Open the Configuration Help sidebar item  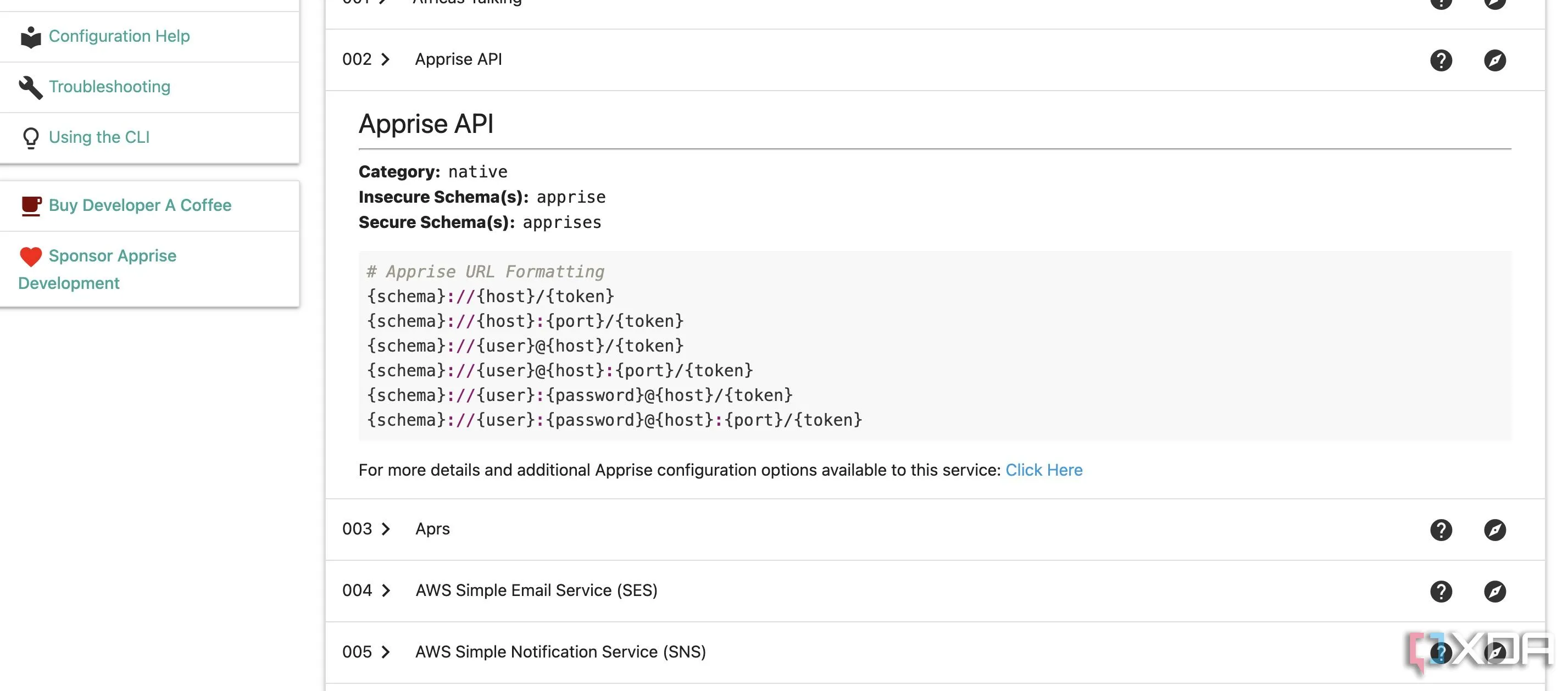[x=119, y=36]
